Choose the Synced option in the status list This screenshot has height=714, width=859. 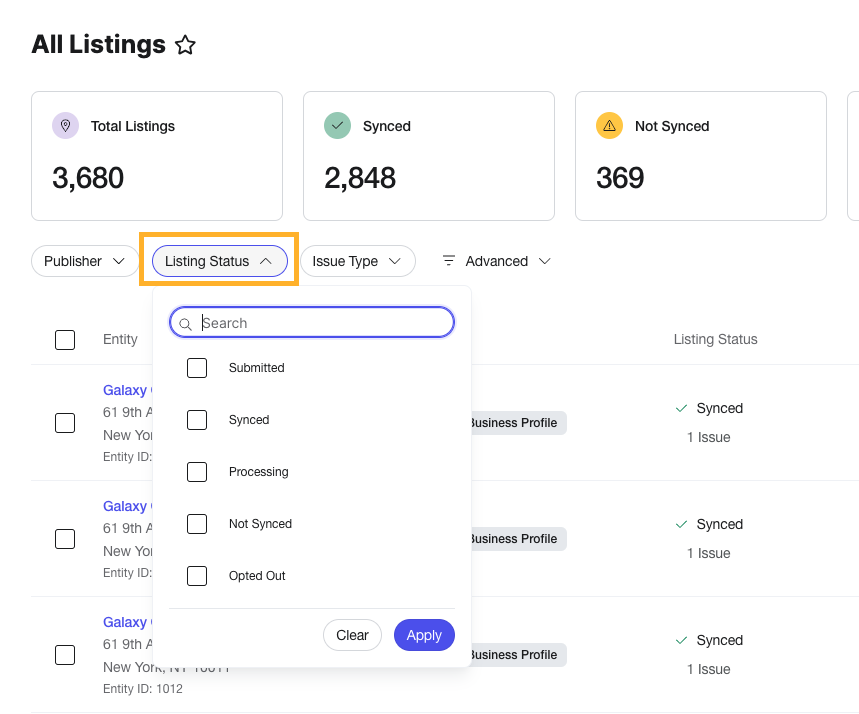[249, 420]
